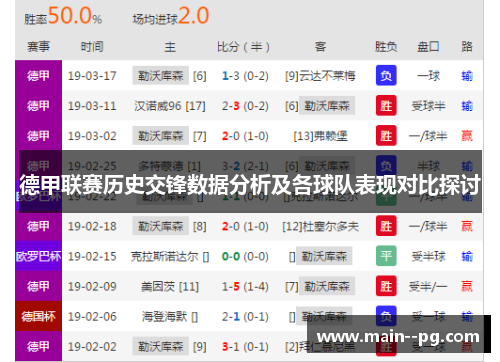This screenshot has width=500, height=362.
Task: Click the date 19-02-15
Action: coord(92,256)
